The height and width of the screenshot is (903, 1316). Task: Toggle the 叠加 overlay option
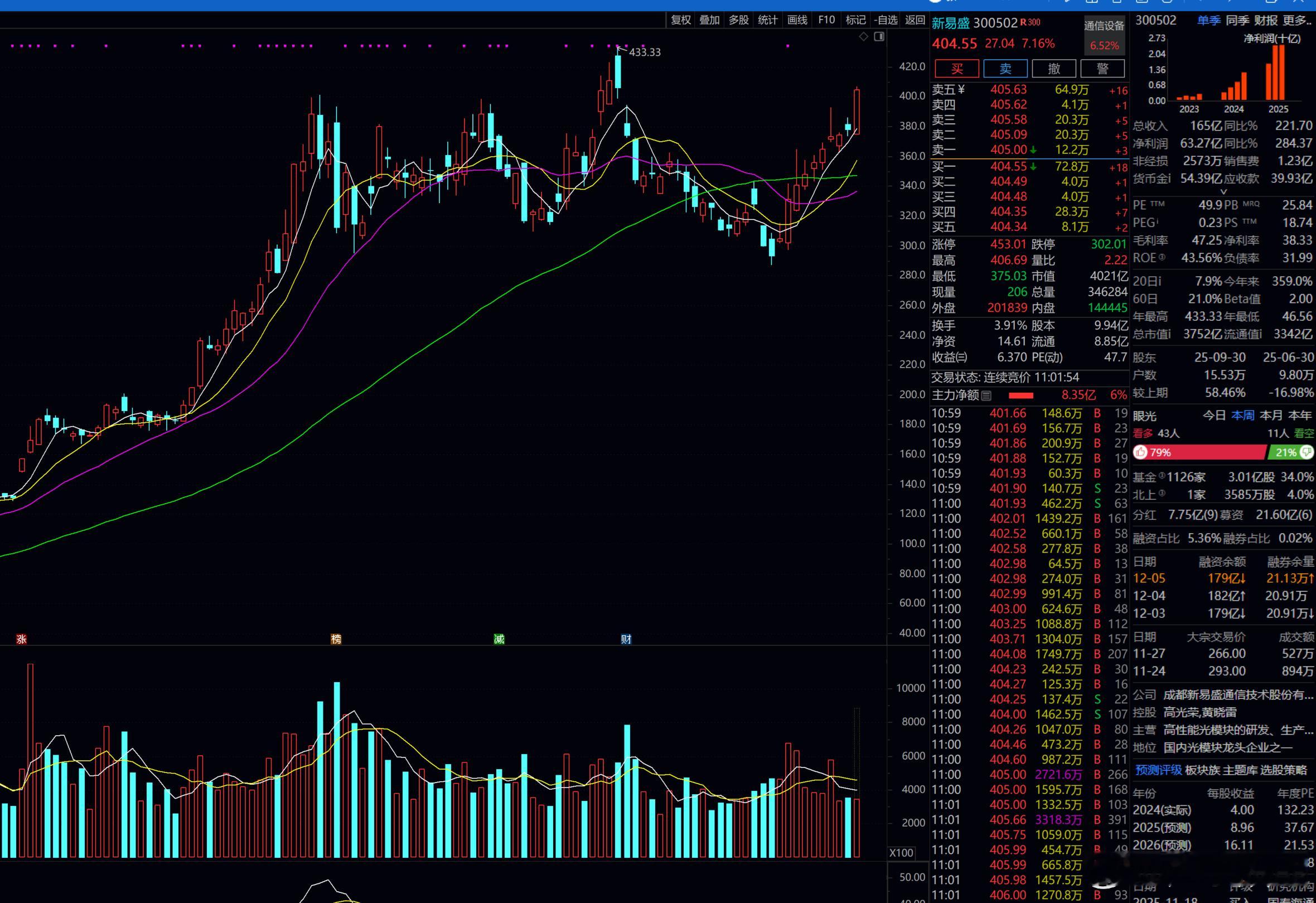(709, 21)
